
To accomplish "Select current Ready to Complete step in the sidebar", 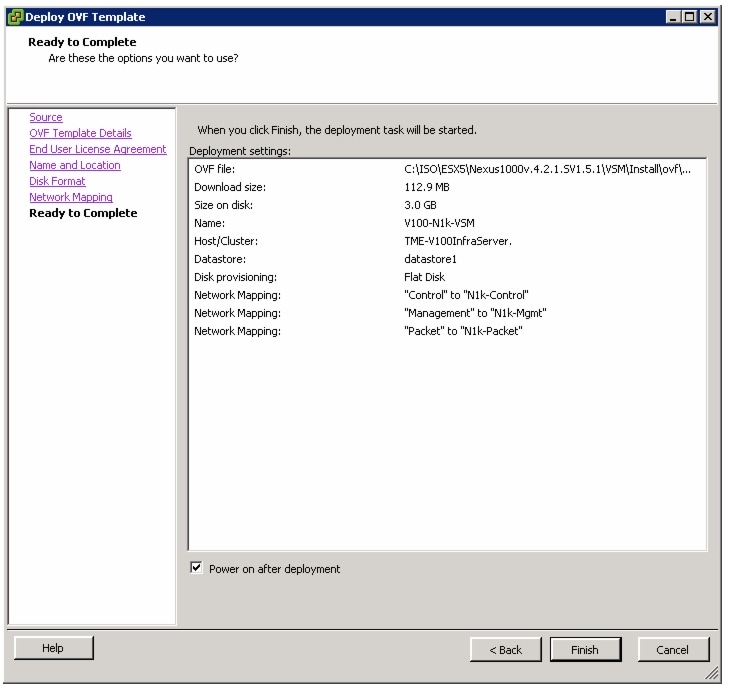I will point(83,213).
